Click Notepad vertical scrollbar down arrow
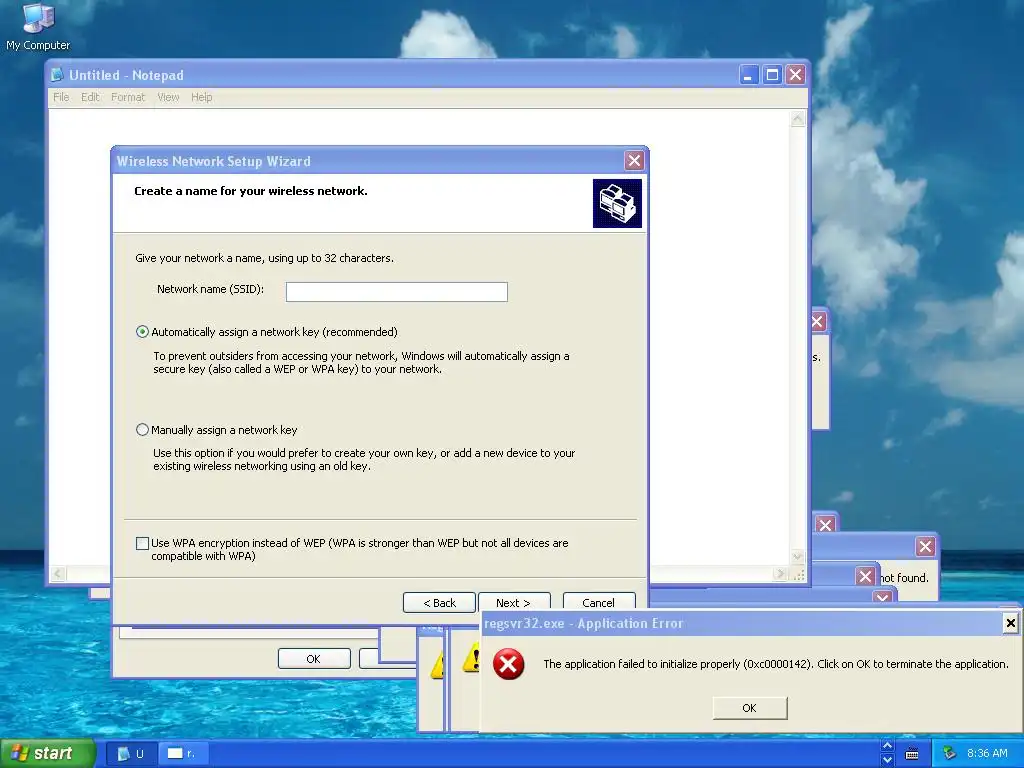This screenshot has height=768, width=1024. point(797,556)
